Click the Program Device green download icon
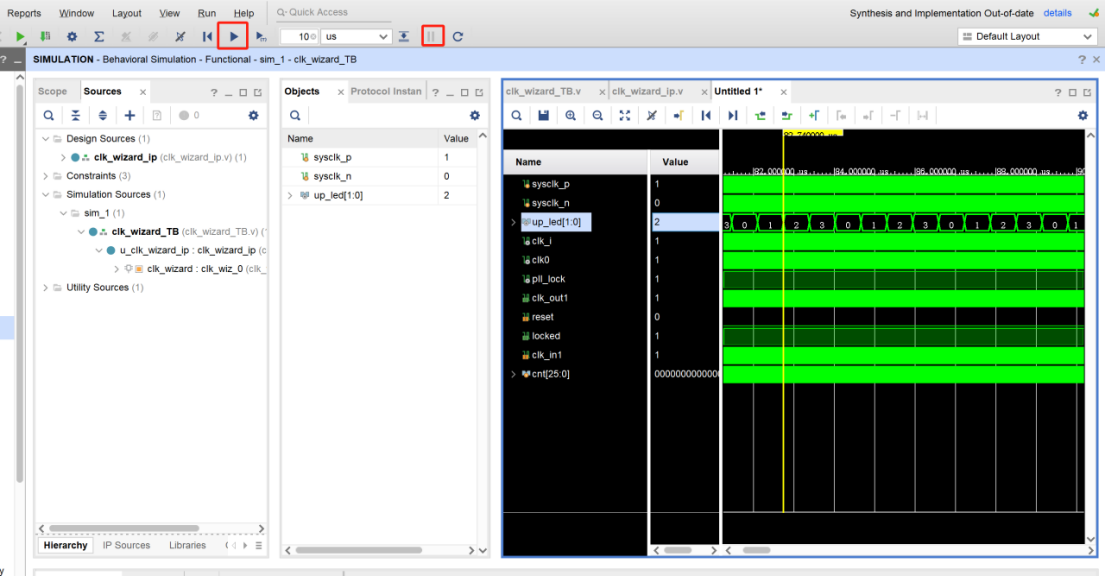The image size is (1105, 576). point(45,37)
